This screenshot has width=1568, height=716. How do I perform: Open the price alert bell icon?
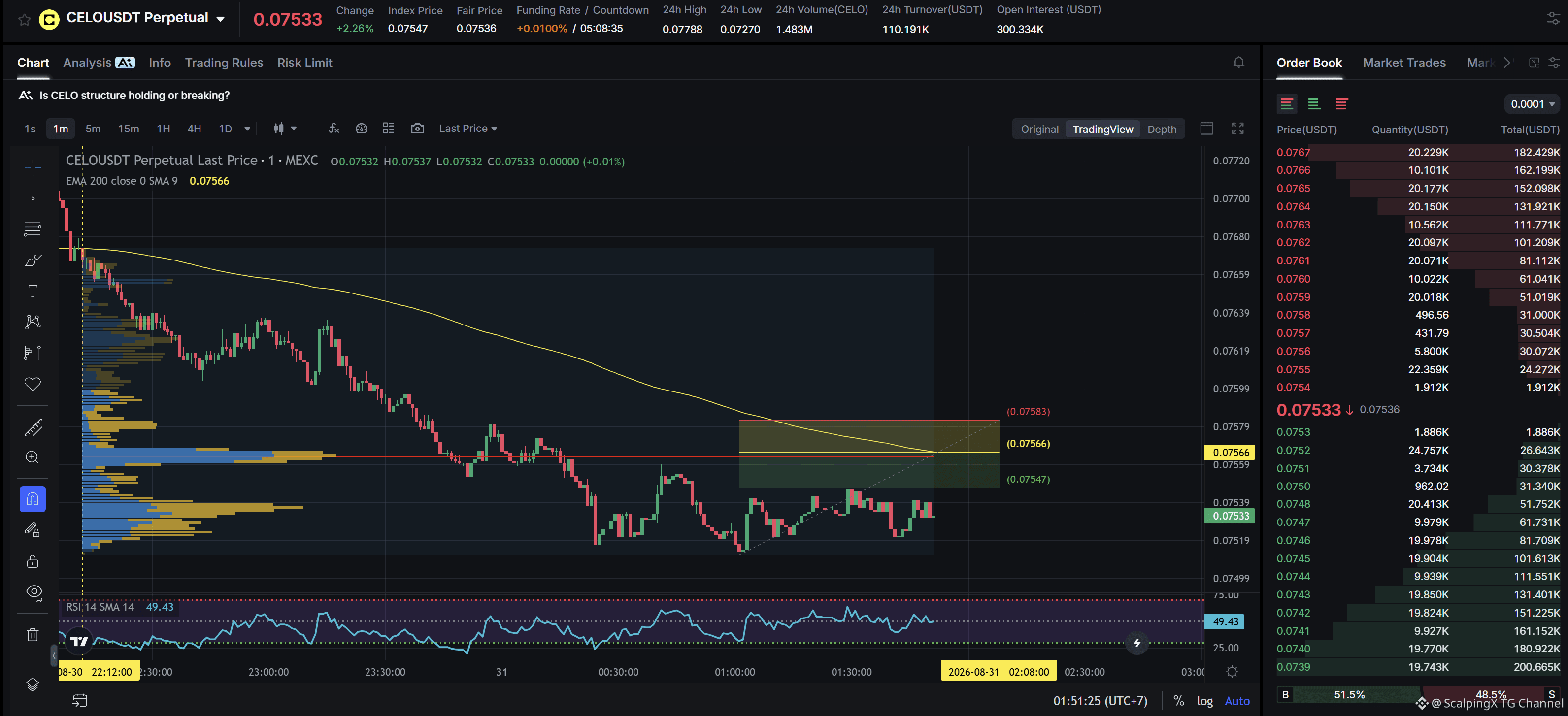(1238, 63)
